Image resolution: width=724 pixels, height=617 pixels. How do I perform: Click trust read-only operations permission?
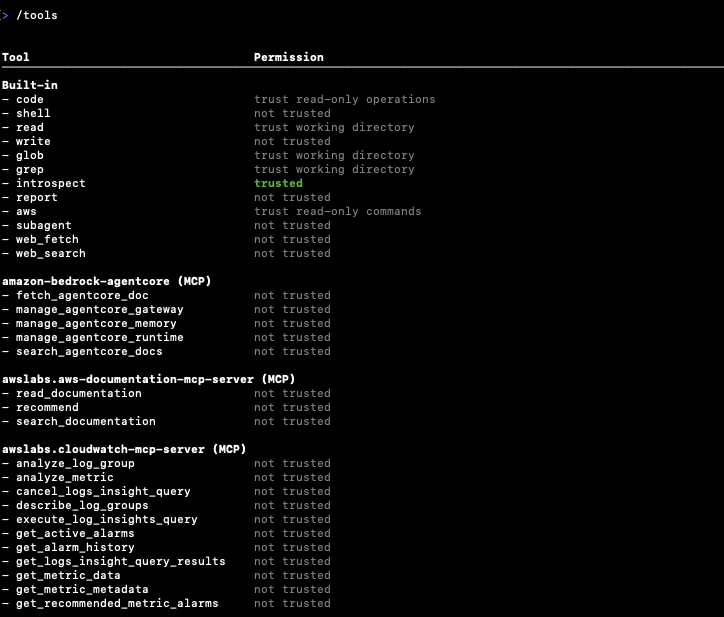(344, 99)
